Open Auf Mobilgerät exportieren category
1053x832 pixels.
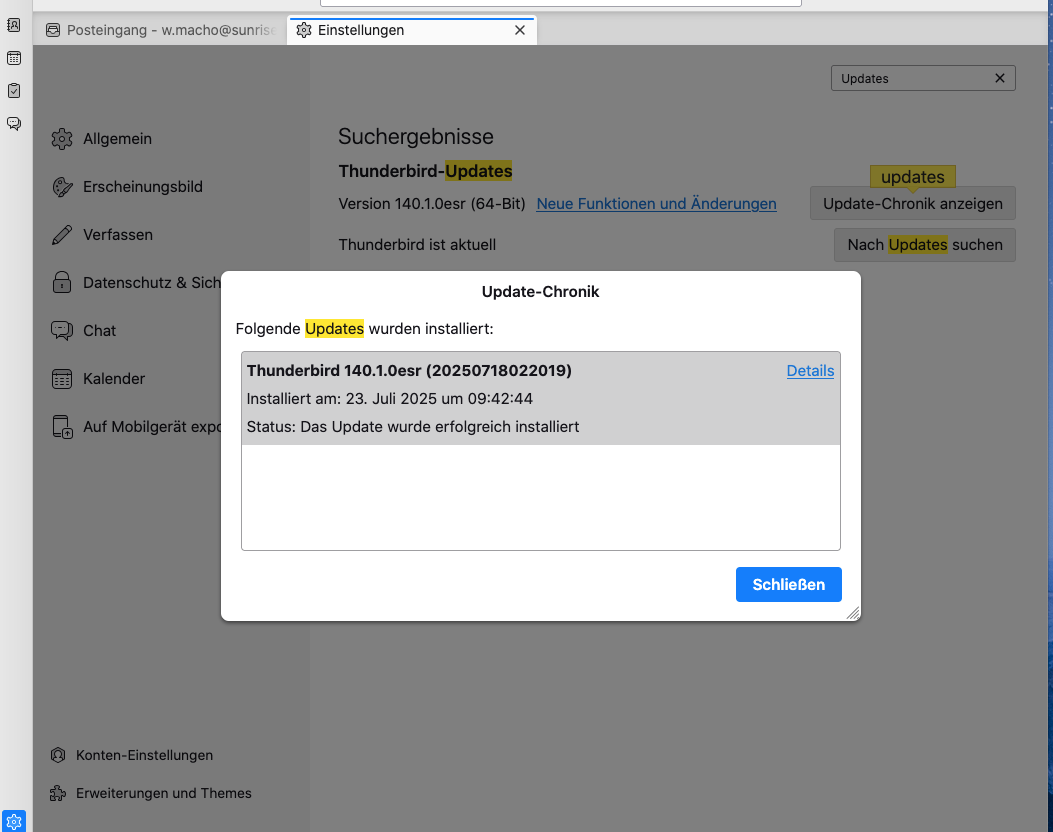pyautogui.click(x=136, y=427)
